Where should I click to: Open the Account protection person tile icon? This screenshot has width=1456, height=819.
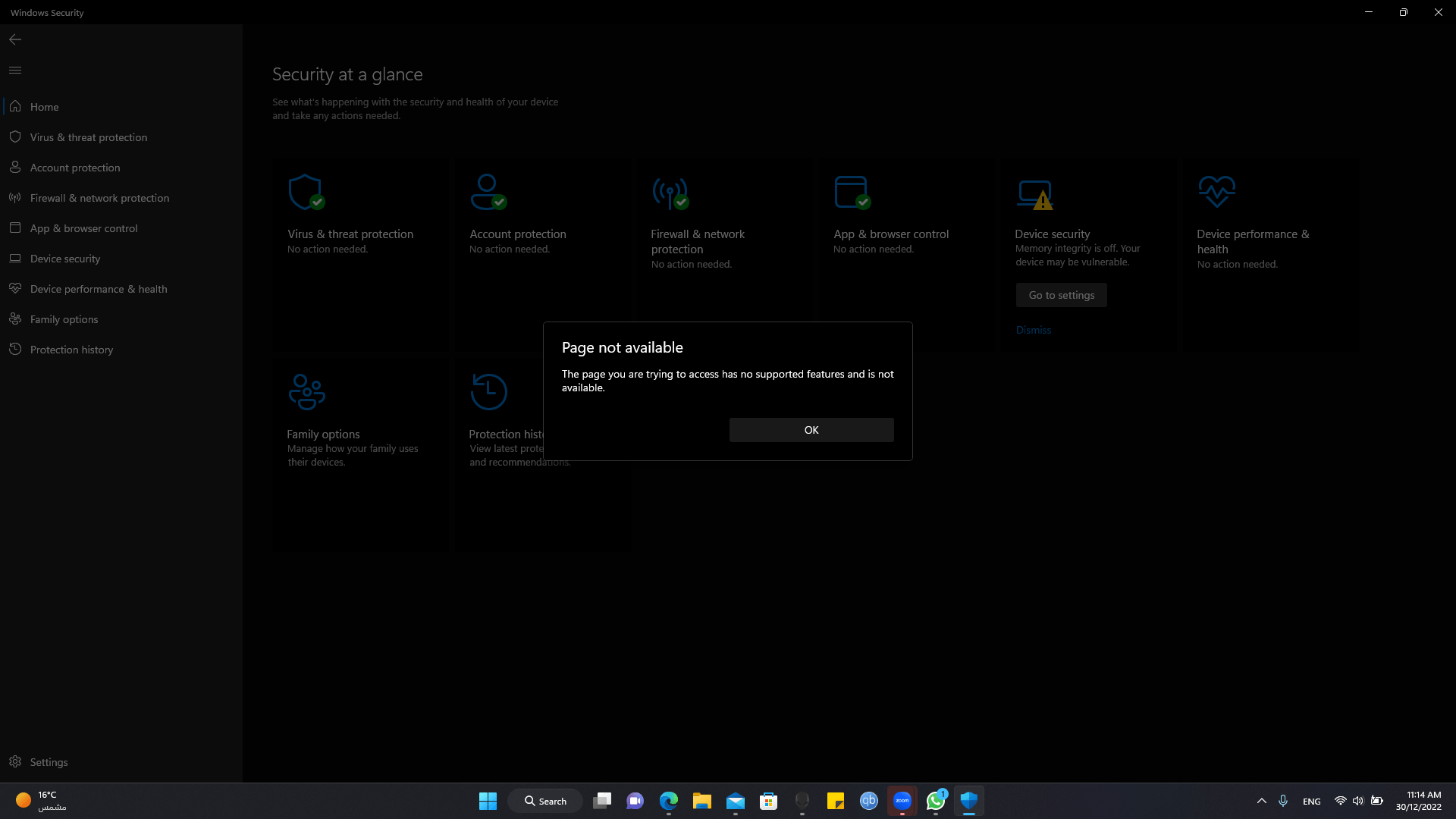[488, 192]
